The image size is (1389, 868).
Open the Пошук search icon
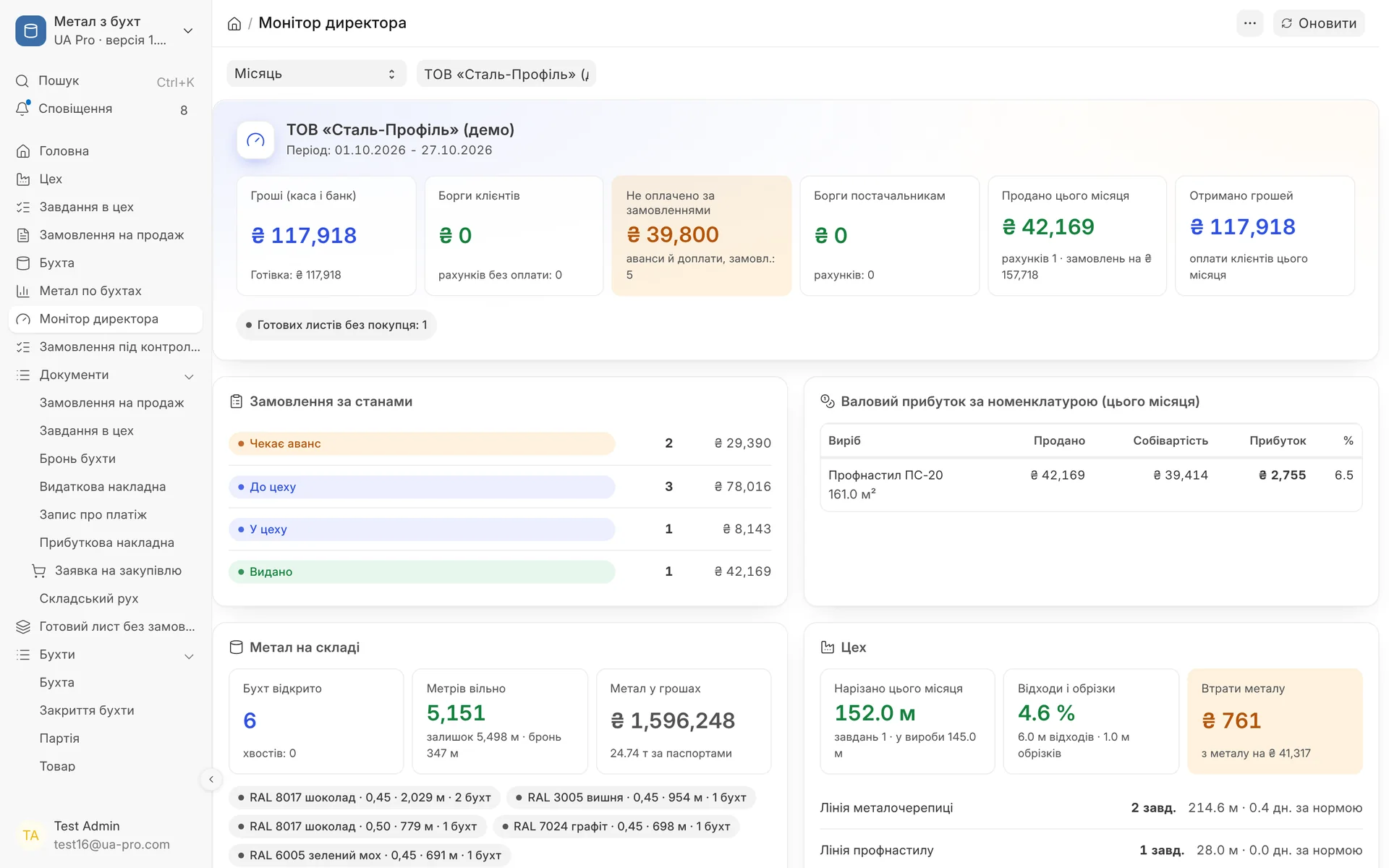coord(22,81)
